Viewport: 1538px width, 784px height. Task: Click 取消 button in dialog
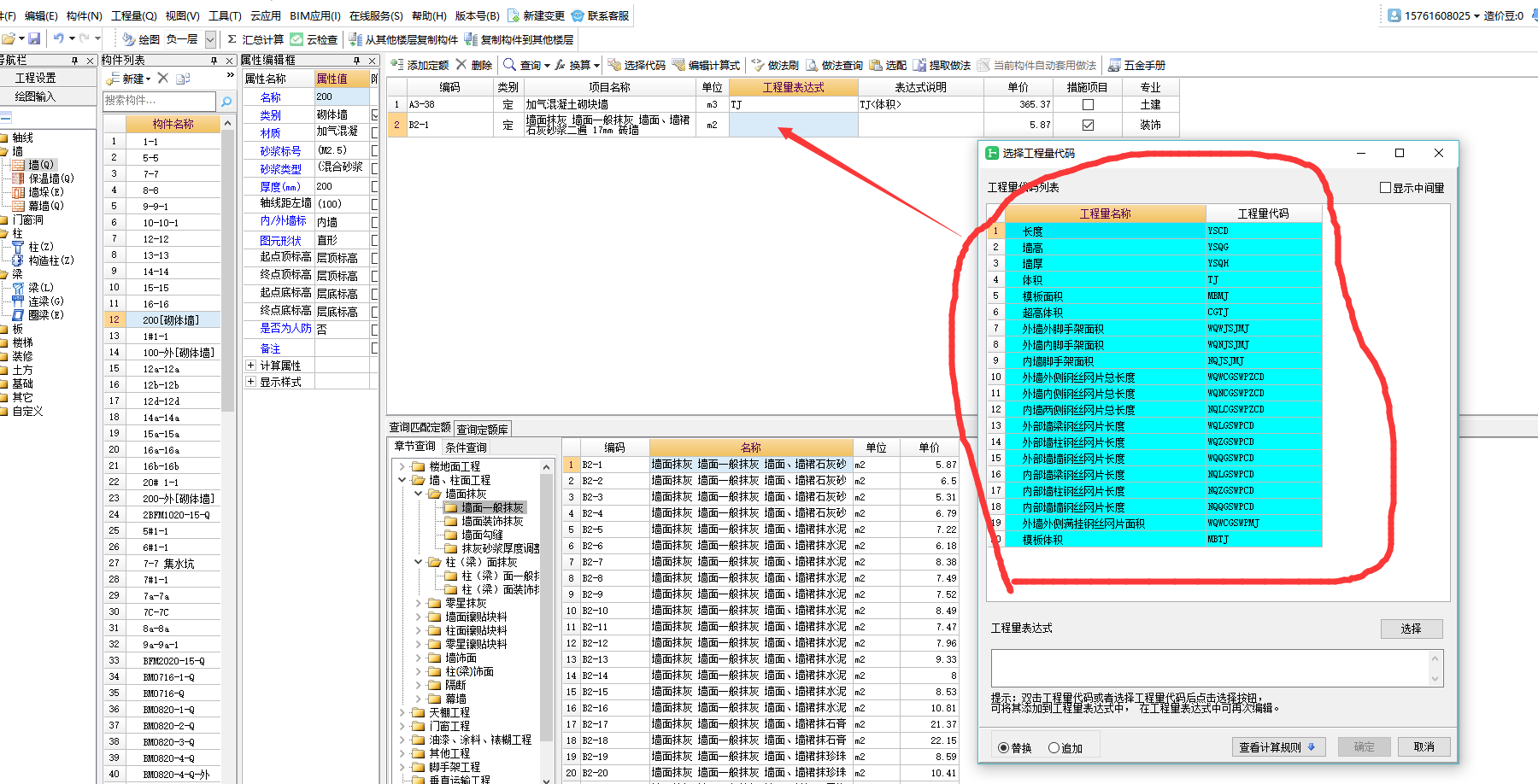pyautogui.click(x=1424, y=746)
